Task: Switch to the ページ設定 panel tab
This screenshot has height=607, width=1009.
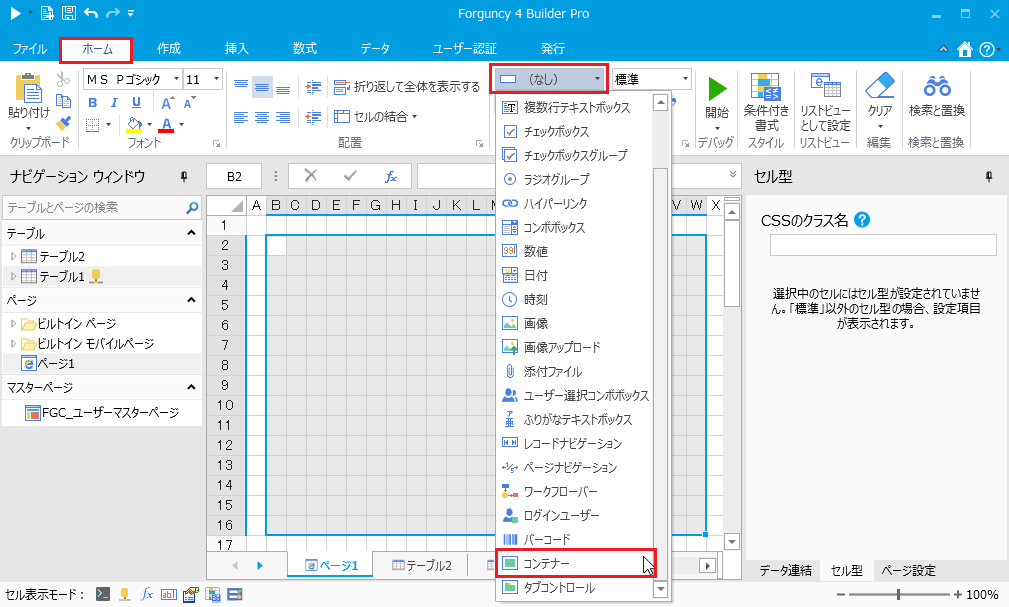Action: (909, 570)
